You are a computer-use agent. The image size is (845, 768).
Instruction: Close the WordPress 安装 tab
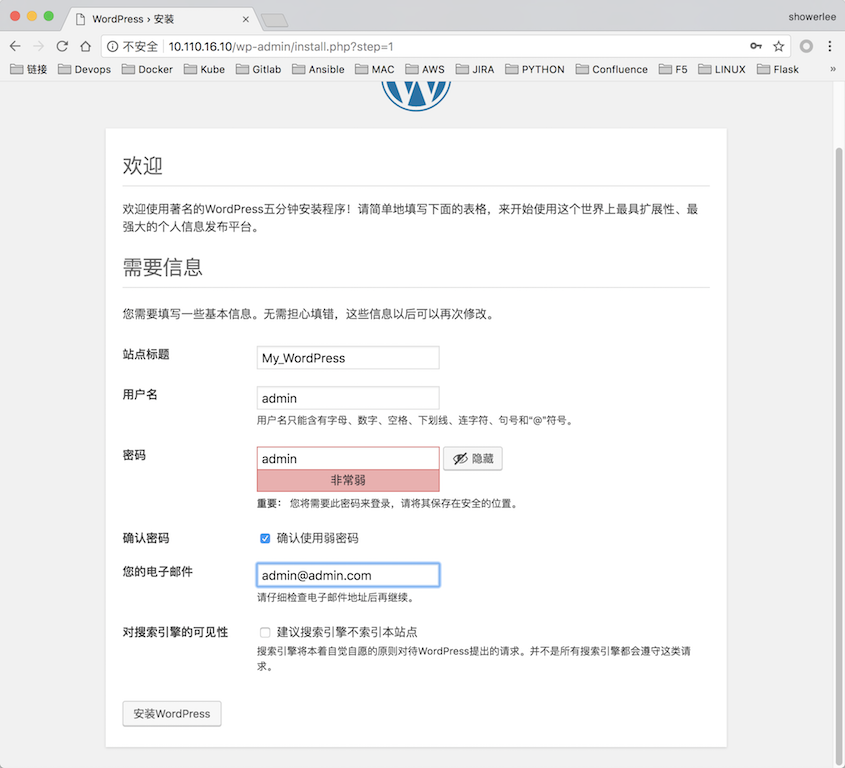pos(246,19)
